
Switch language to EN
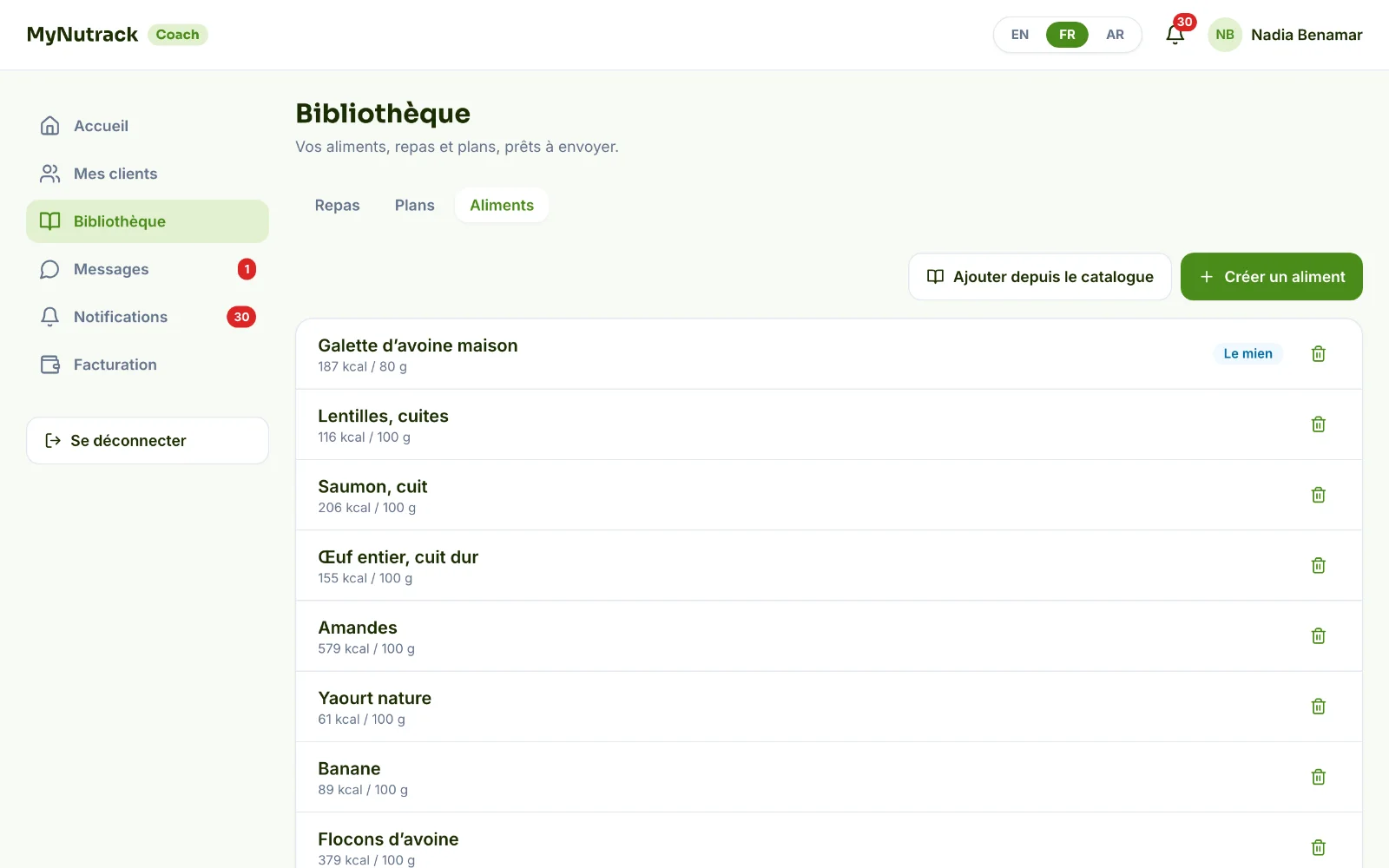pos(1020,35)
